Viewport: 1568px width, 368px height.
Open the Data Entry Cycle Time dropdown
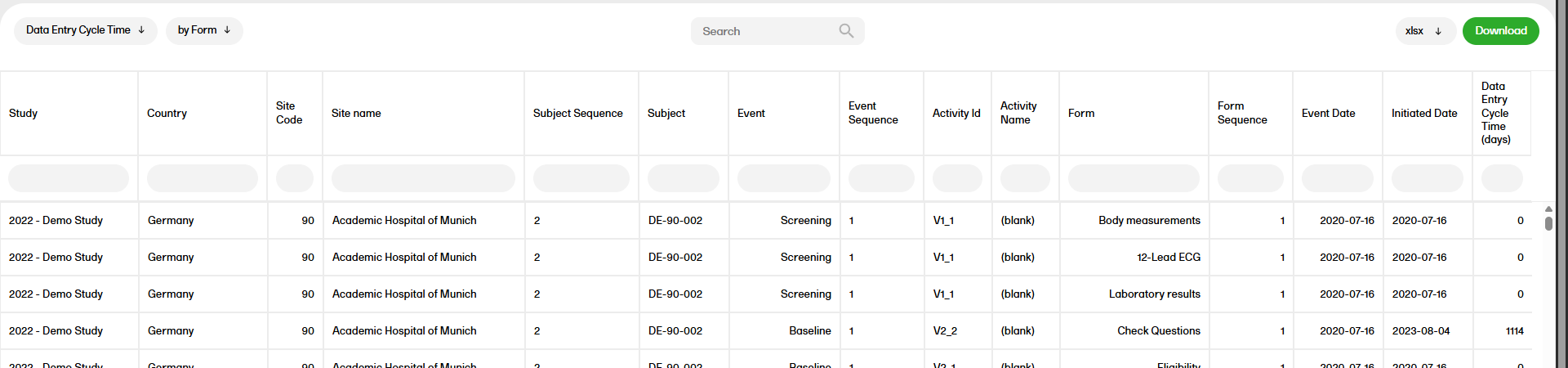[x=85, y=30]
